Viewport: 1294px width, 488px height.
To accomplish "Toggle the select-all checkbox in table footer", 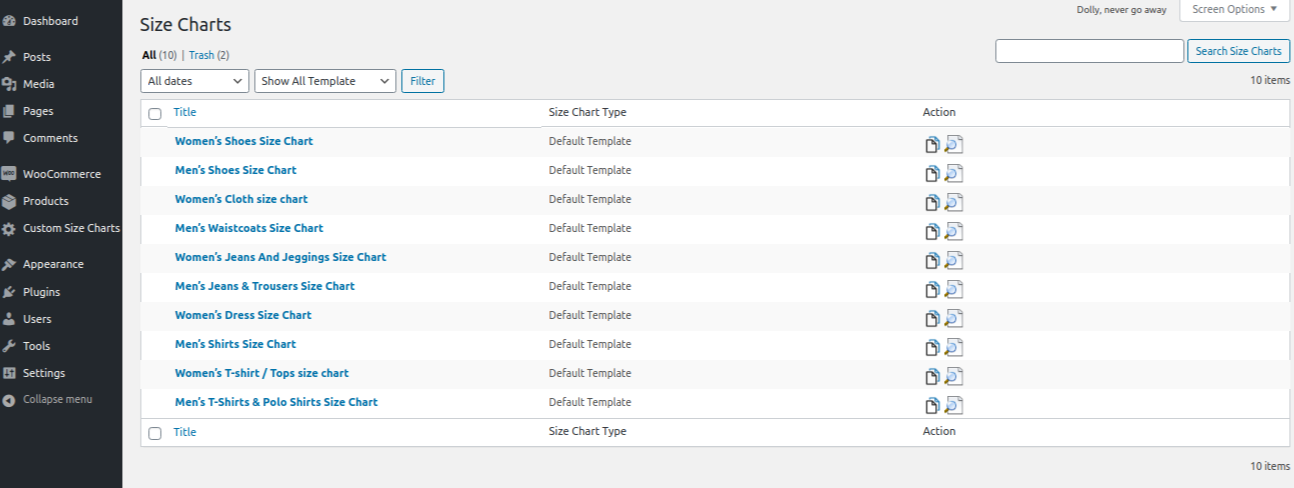I will coord(155,433).
